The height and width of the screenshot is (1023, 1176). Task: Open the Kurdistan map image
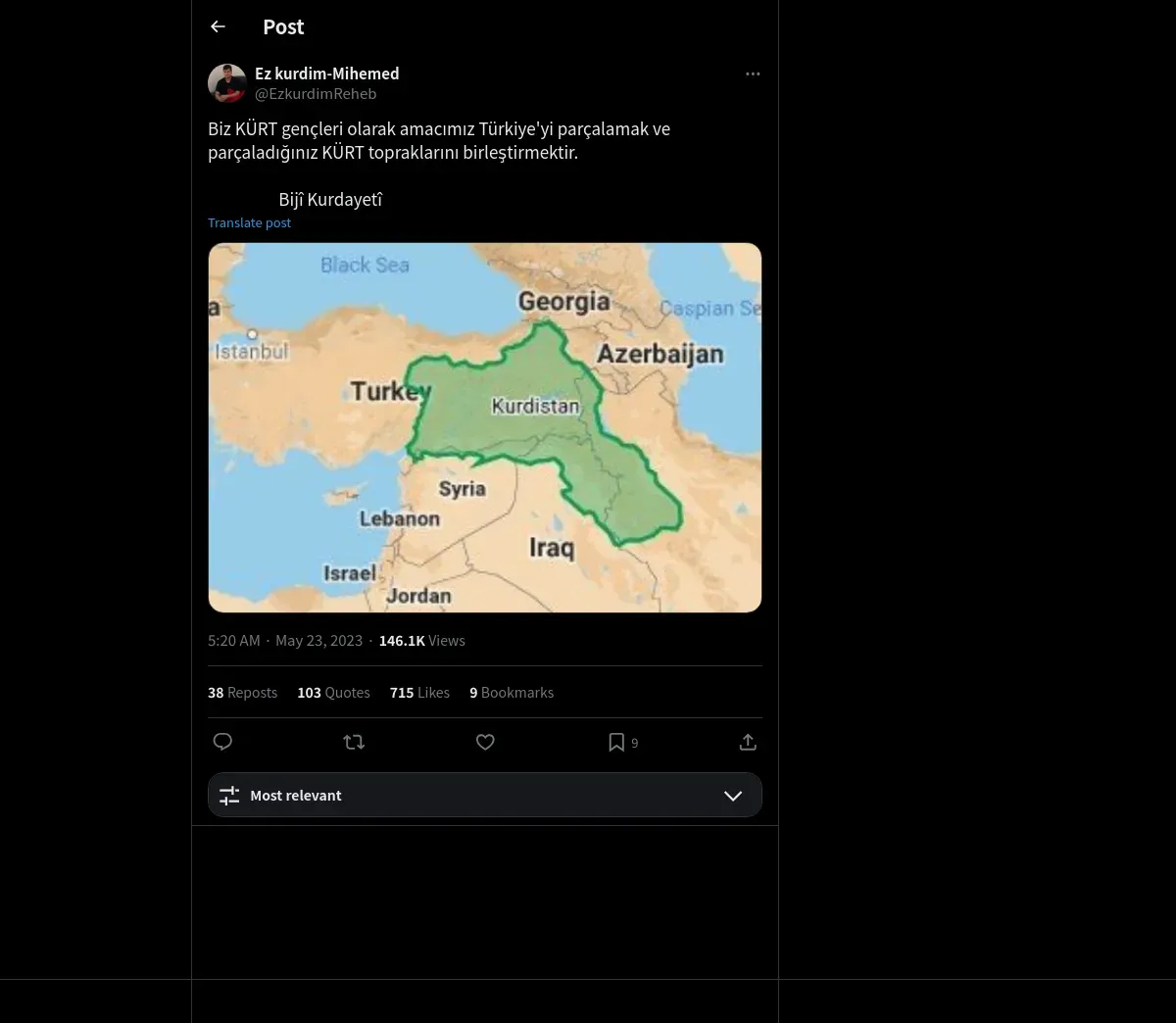484,427
